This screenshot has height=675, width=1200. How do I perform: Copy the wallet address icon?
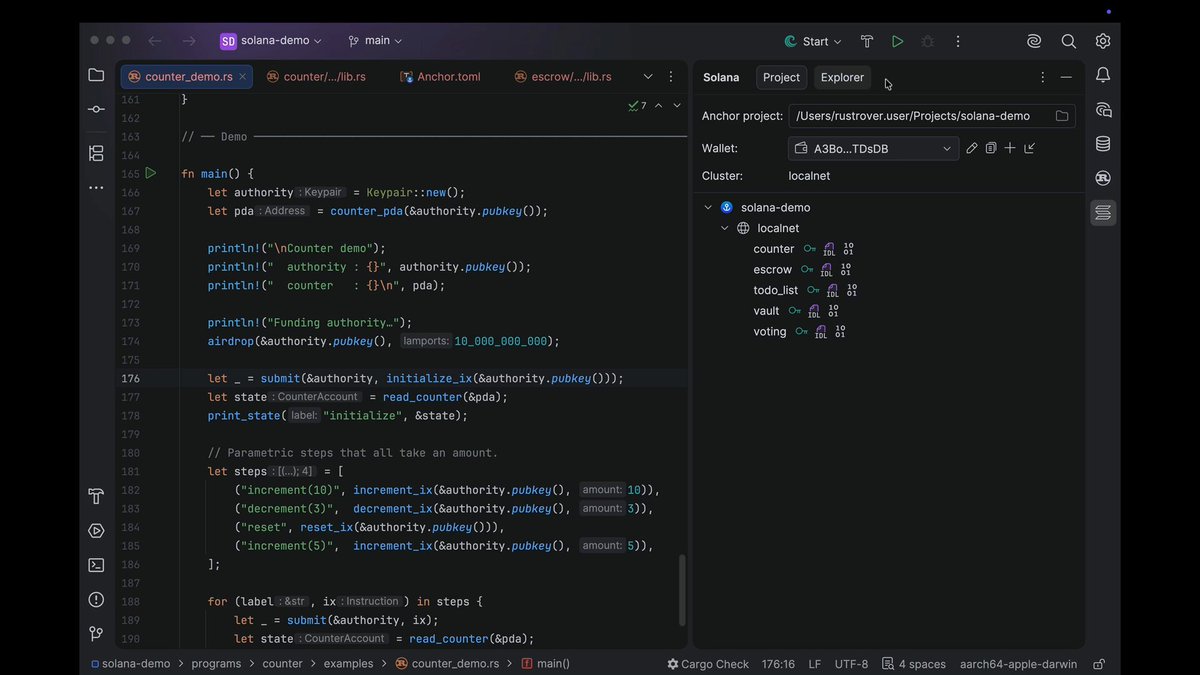[991, 148]
